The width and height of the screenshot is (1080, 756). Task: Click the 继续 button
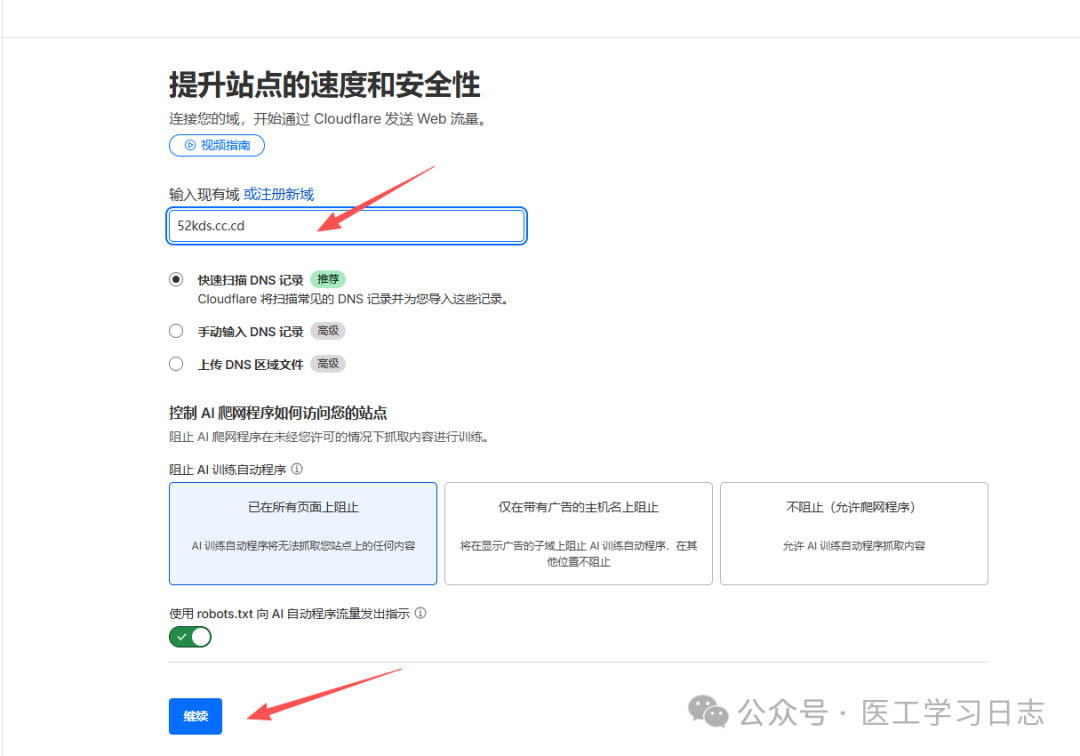[195, 716]
